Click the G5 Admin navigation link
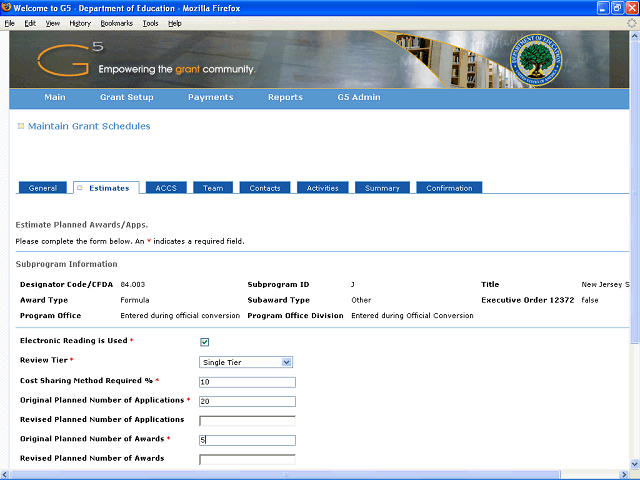The image size is (640, 480). pyautogui.click(x=358, y=97)
